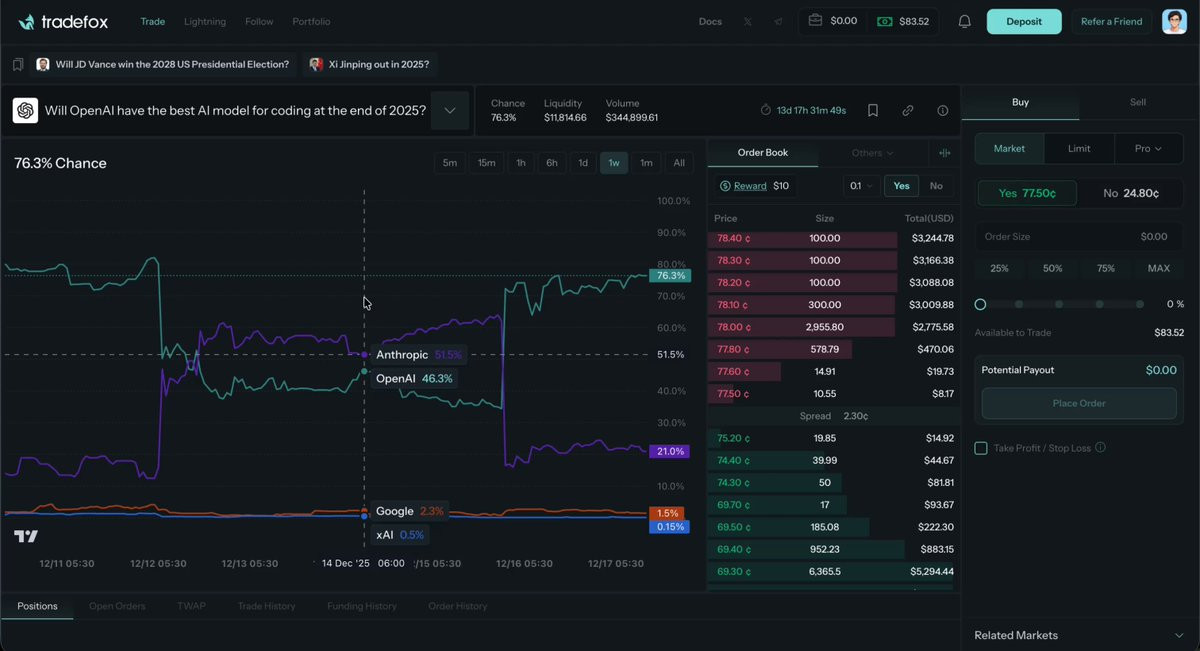This screenshot has width=1200, height=651.
Task: Click the Order Size input field
Action: click(1079, 237)
